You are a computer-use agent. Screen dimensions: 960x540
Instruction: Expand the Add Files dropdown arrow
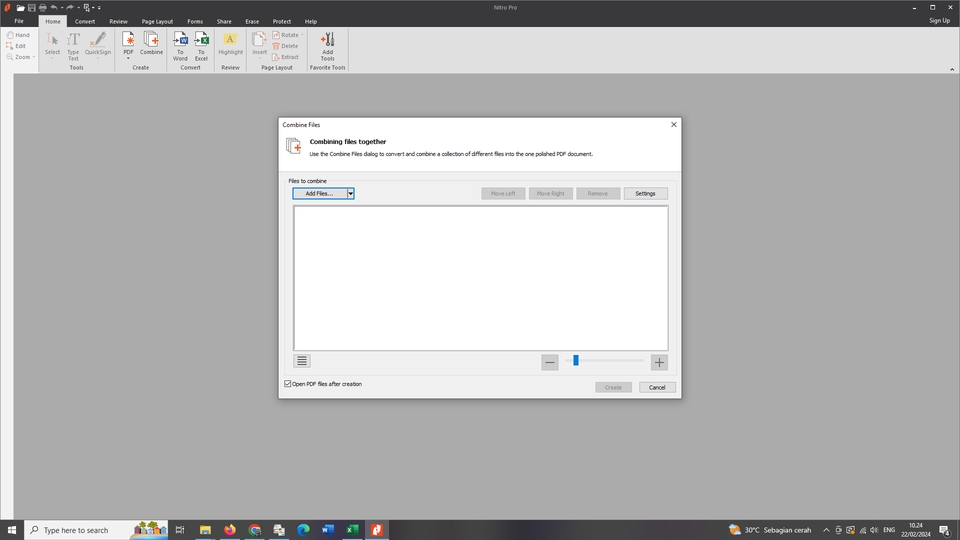tap(350, 193)
